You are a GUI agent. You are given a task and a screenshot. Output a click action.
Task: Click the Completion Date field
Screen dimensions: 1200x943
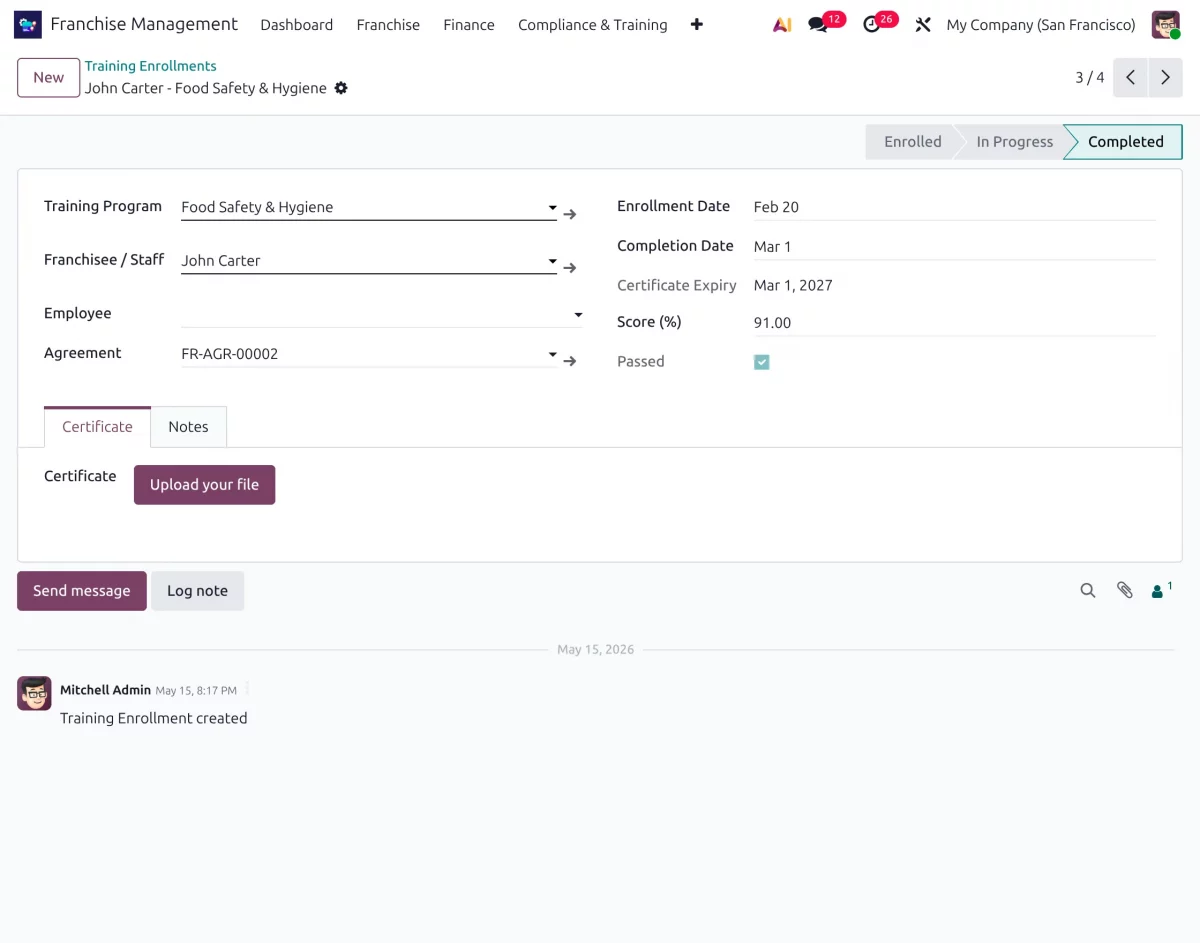click(x=954, y=247)
